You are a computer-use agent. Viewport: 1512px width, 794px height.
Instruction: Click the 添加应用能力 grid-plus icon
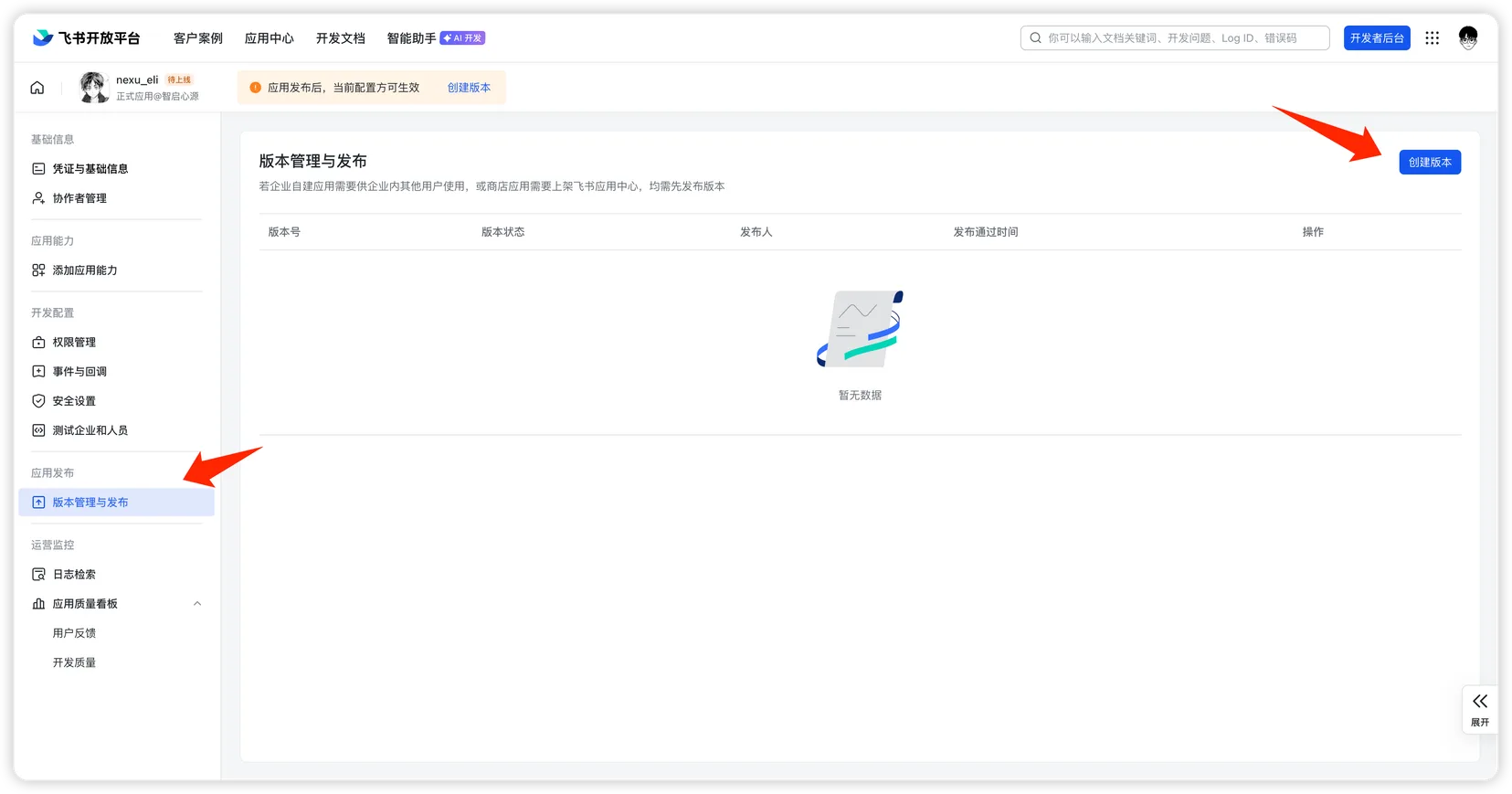[38, 270]
